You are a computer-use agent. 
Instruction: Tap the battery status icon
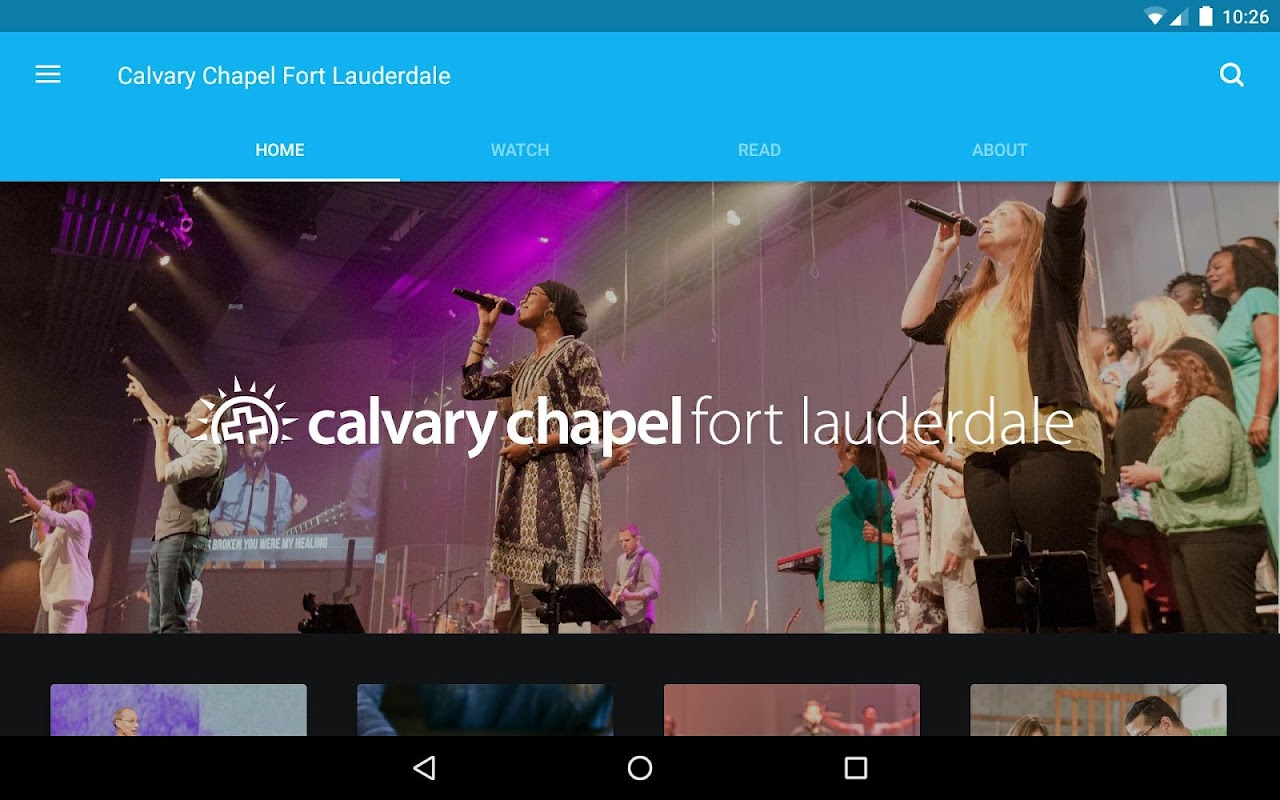[x=1206, y=16]
